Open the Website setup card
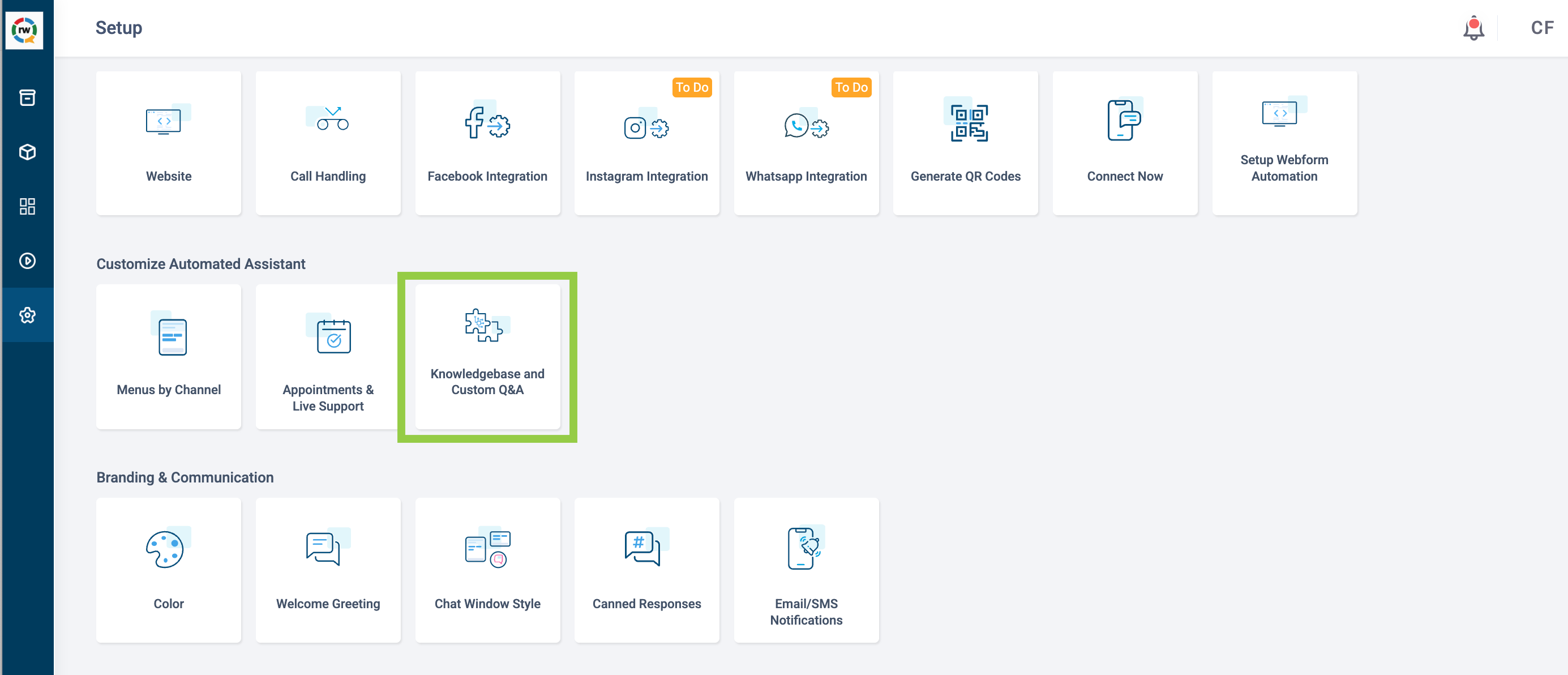This screenshot has width=1568, height=675. pyautogui.click(x=169, y=143)
